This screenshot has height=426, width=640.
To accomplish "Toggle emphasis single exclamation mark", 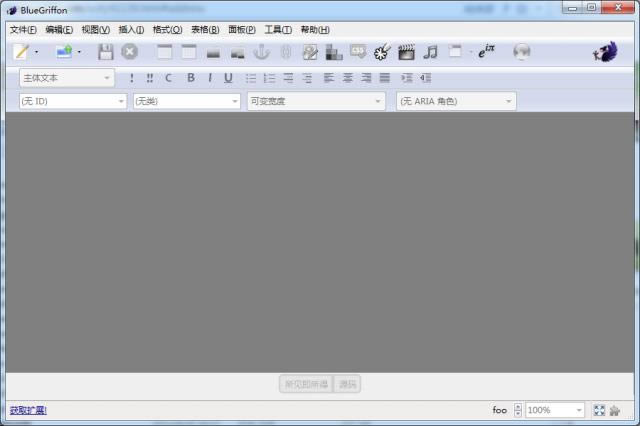I will (x=131, y=78).
